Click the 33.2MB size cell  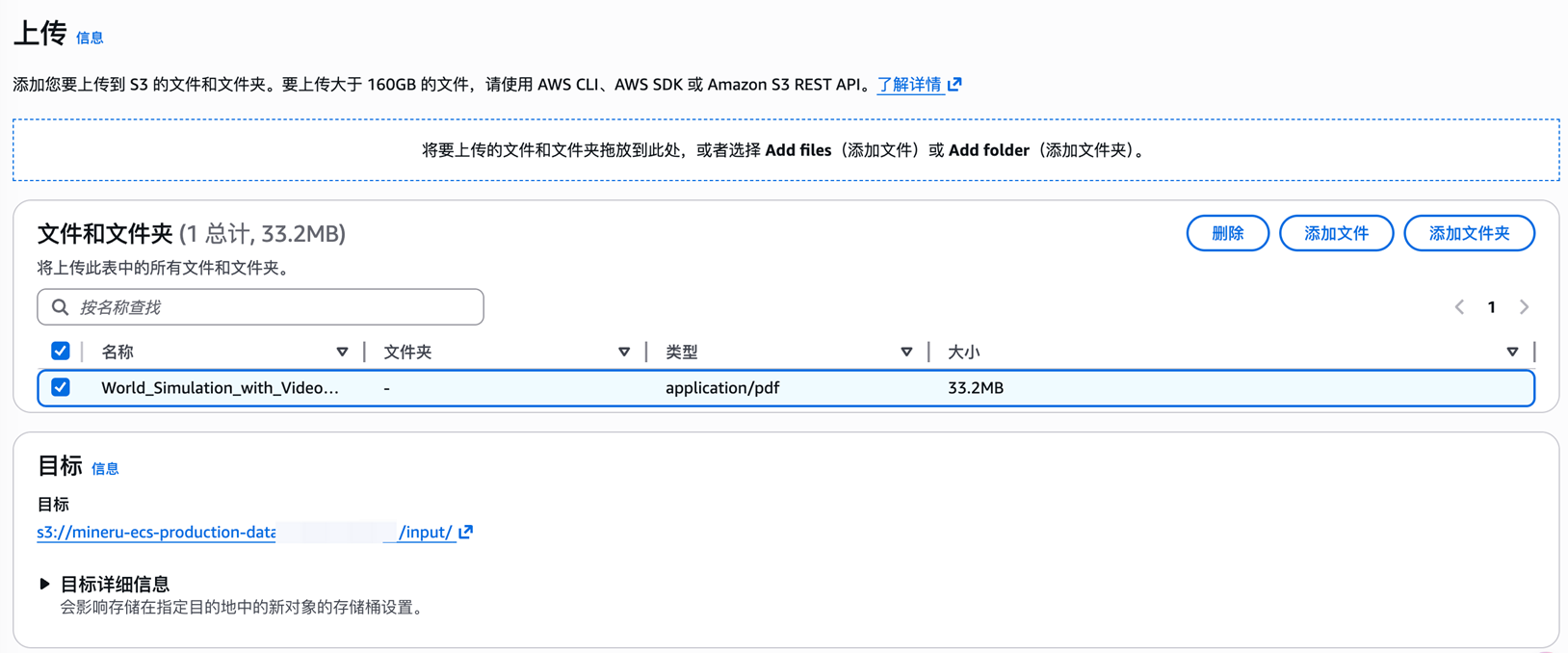[976, 388]
